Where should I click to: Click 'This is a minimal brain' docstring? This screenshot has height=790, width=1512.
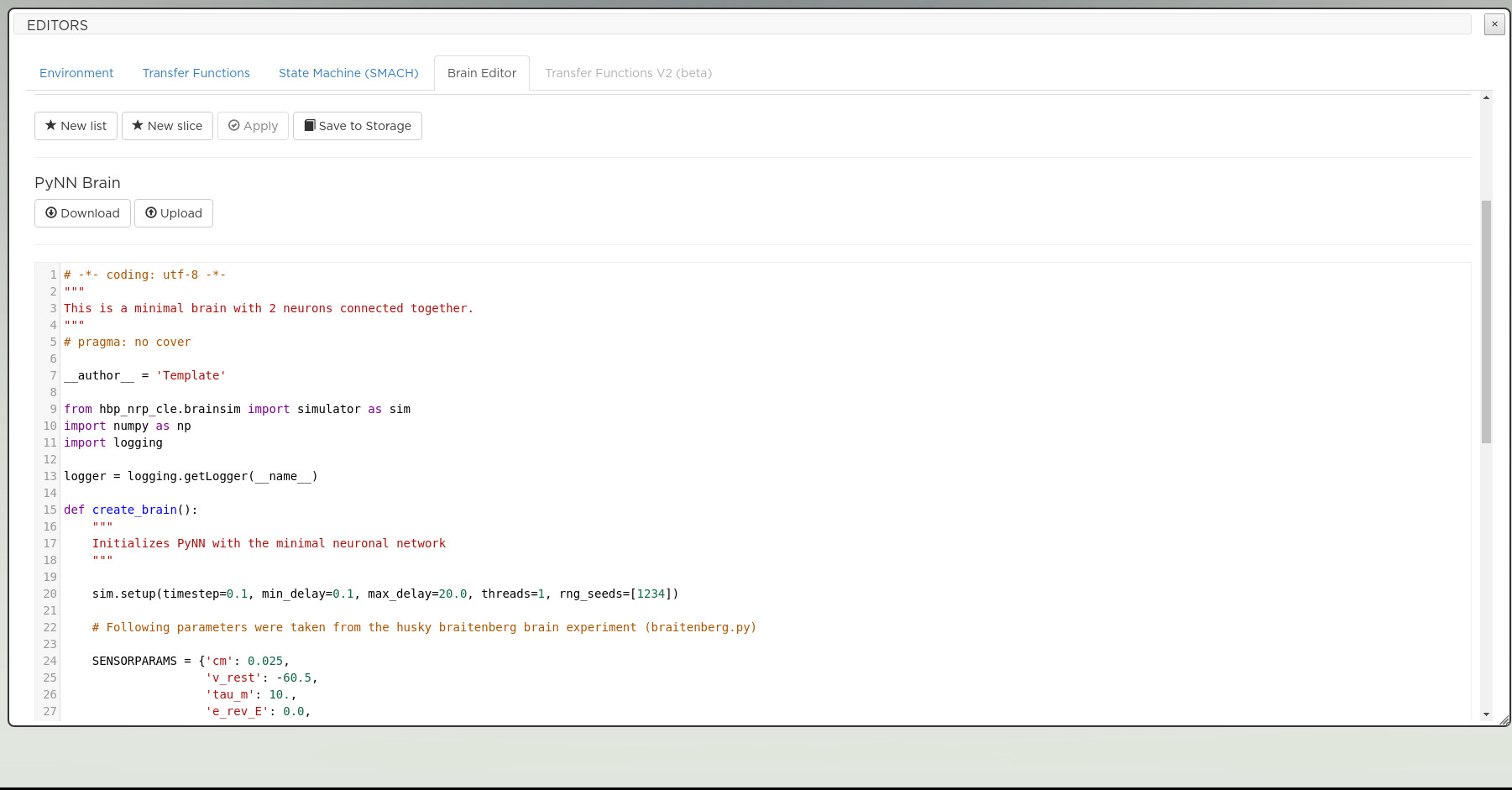[269, 308]
